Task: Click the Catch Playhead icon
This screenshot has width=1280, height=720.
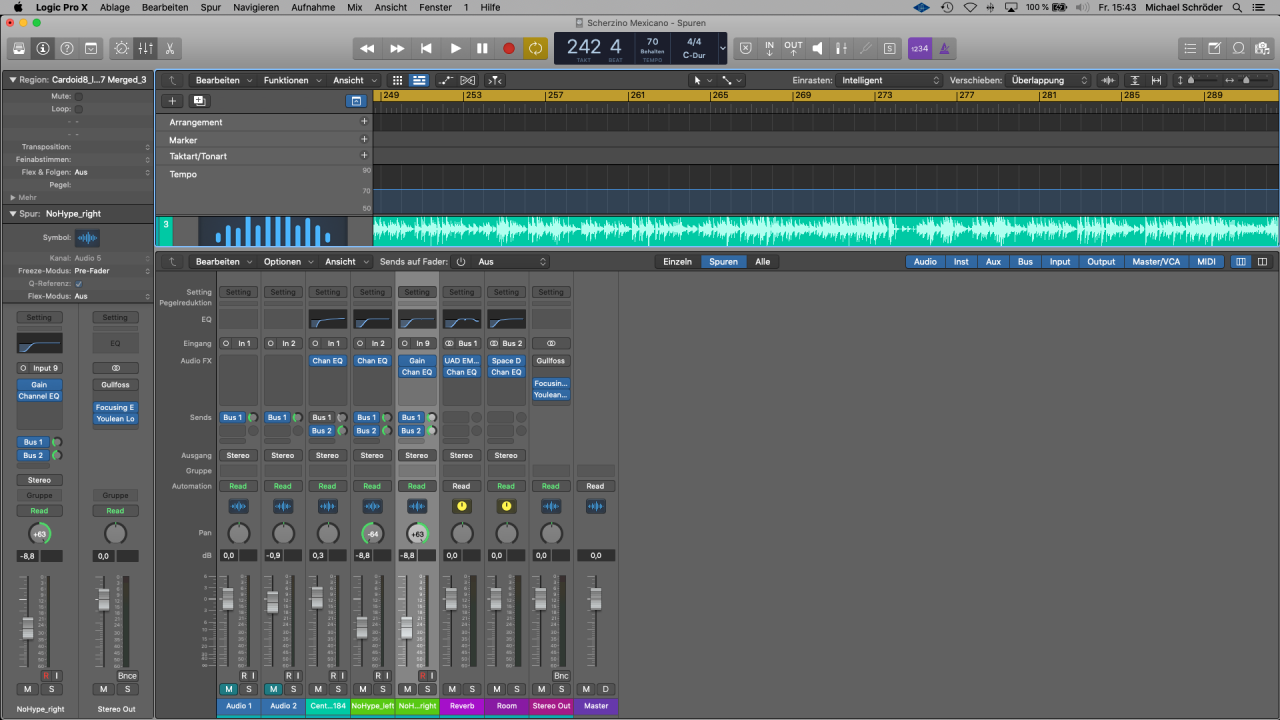Action: (495, 80)
